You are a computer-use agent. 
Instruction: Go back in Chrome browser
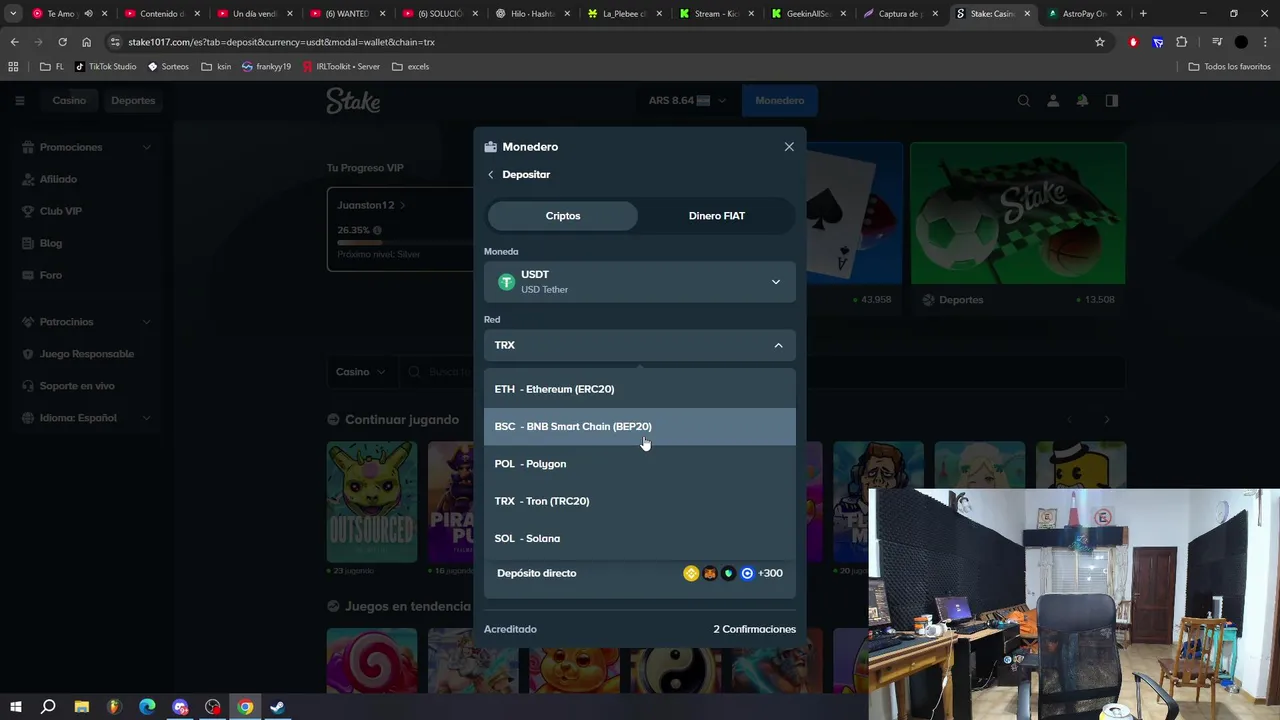[x=14, y=42]
